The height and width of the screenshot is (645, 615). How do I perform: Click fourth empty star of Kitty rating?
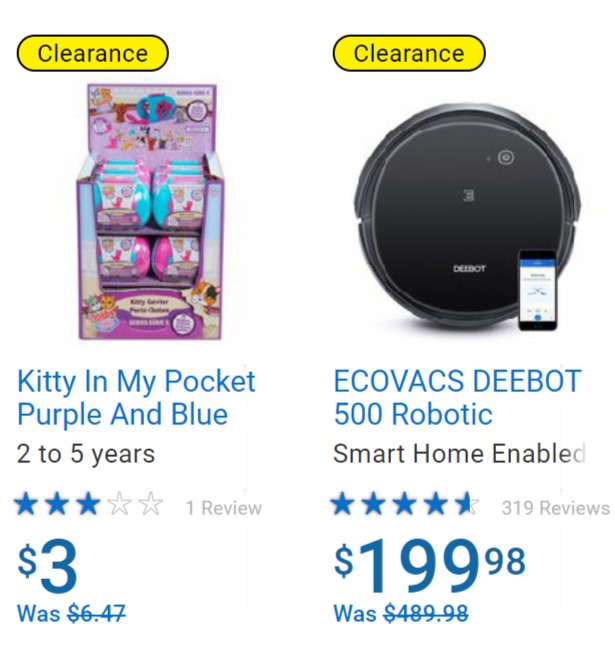point(120,505)
